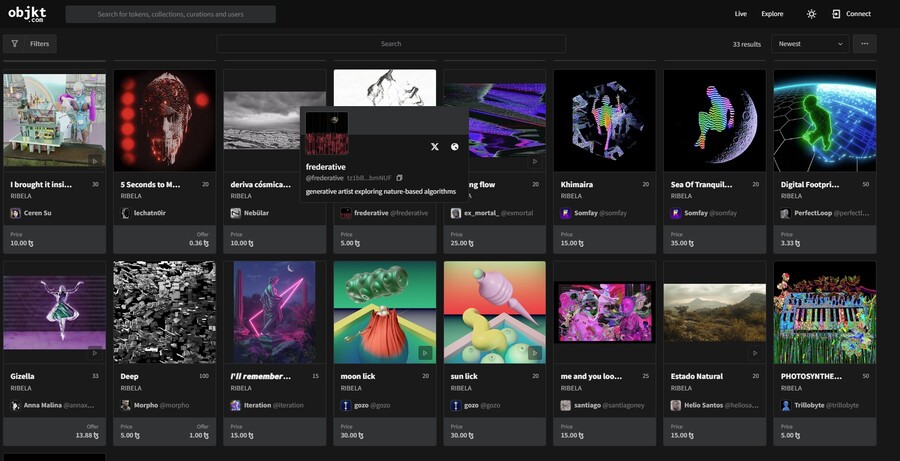The width and height of the screenshot is (900, 461).
Task: Toggle the light/dark theme sun icon
Action: coord(811,14)
